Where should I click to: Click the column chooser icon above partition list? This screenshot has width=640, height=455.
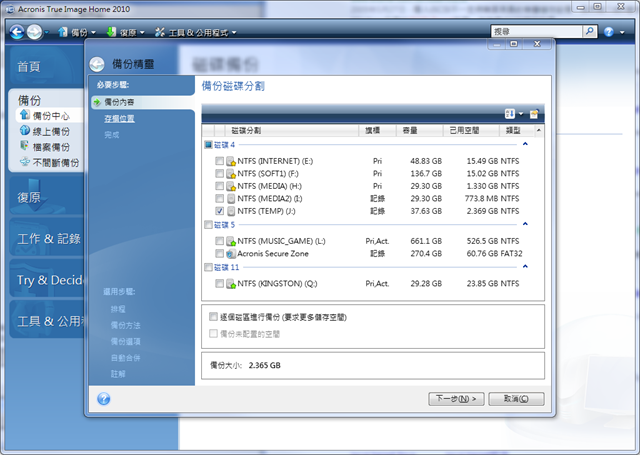pos(510,114)
